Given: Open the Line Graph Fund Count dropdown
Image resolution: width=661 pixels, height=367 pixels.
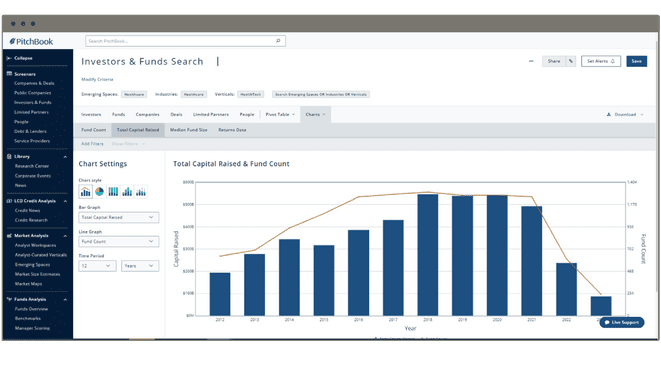Looking at the screenshot, I should 119,241.
